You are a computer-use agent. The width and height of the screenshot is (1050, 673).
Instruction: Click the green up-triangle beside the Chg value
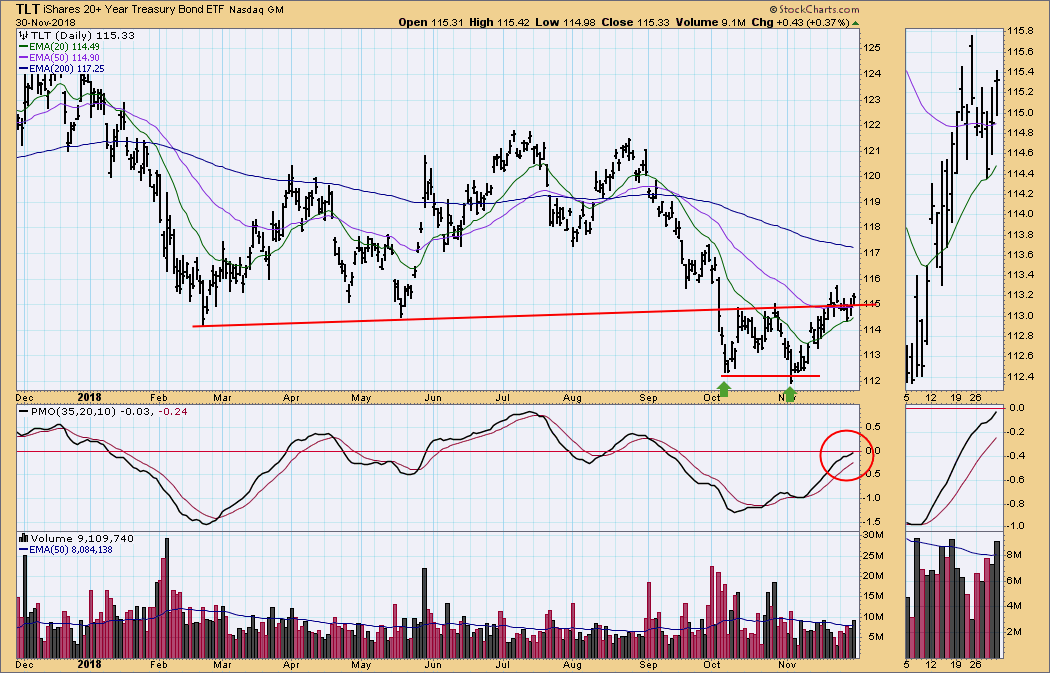(x=855, y=23)
